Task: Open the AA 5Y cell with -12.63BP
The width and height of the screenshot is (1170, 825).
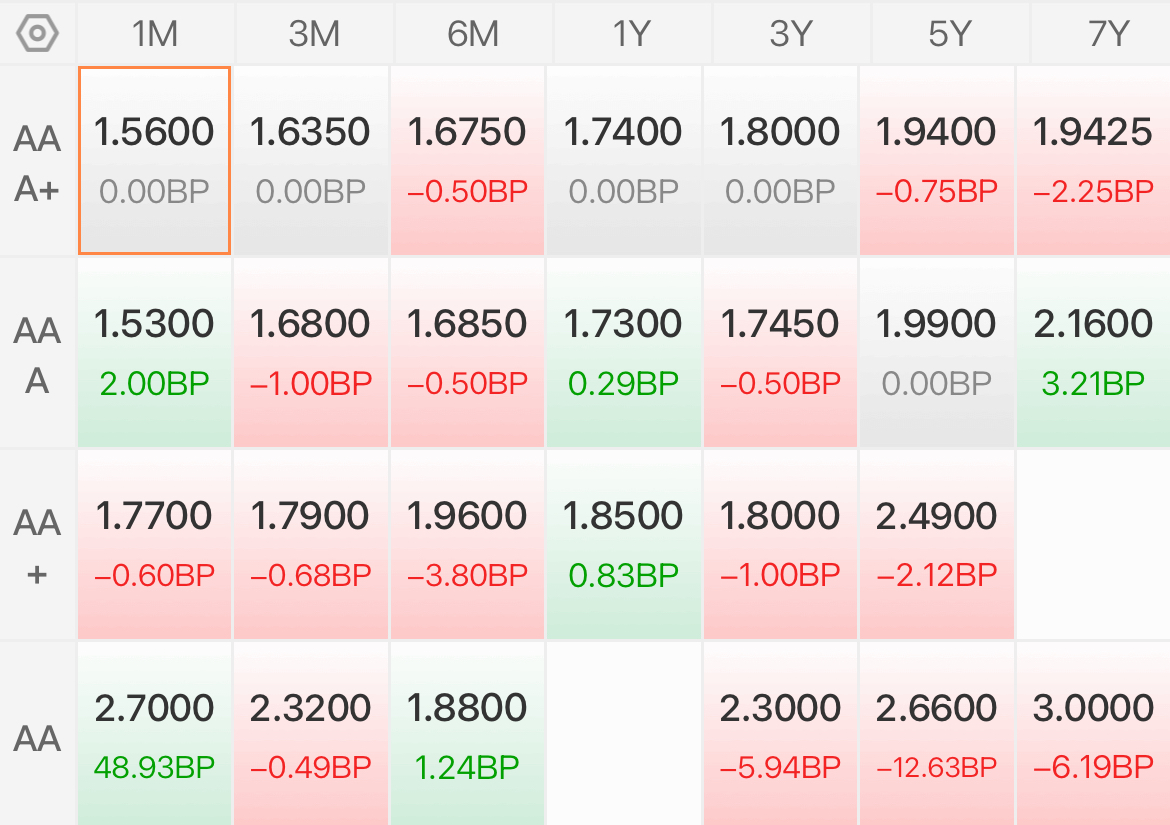Action: tap(936, 734)
